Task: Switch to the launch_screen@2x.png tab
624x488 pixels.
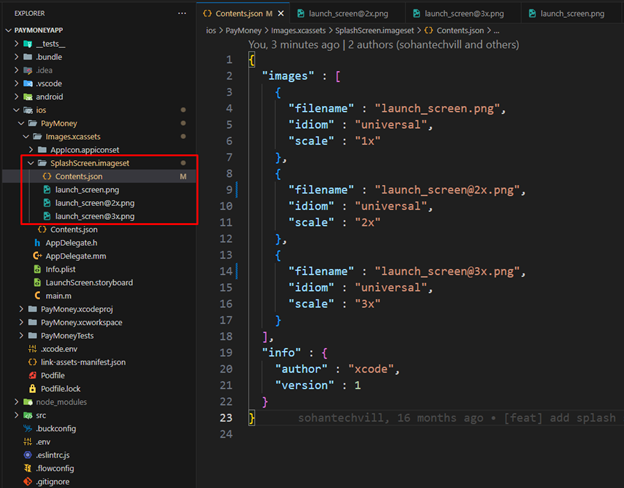Action: coord(347,13)
